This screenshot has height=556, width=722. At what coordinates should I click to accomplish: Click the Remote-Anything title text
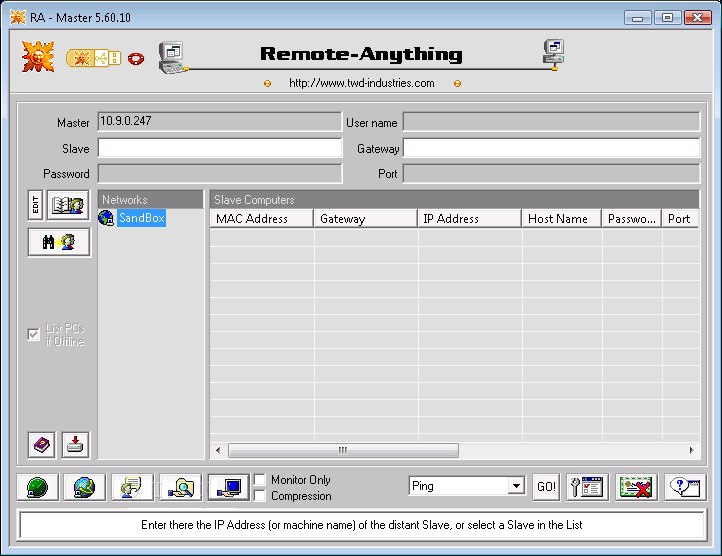(x=361, y=54)
